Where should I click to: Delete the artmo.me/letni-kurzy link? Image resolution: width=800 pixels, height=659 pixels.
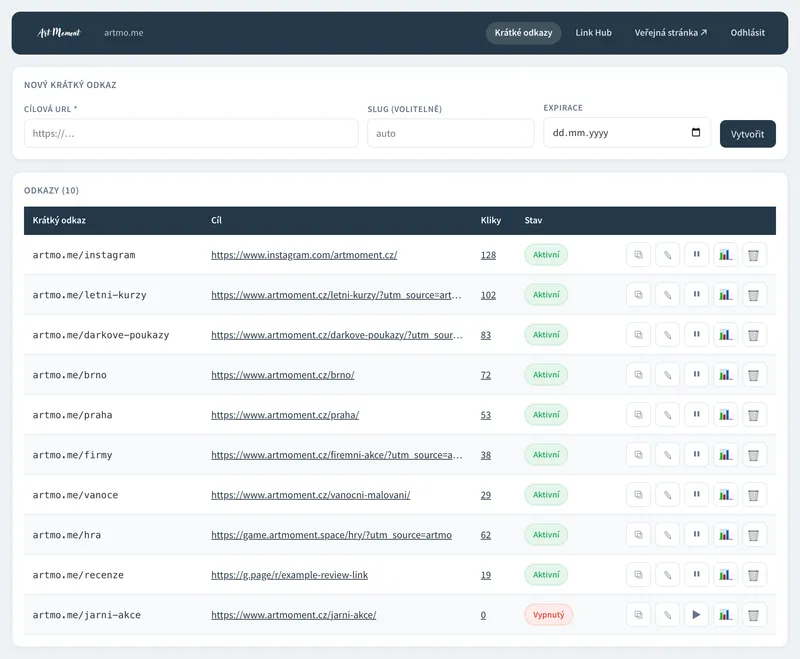[754, 295]
